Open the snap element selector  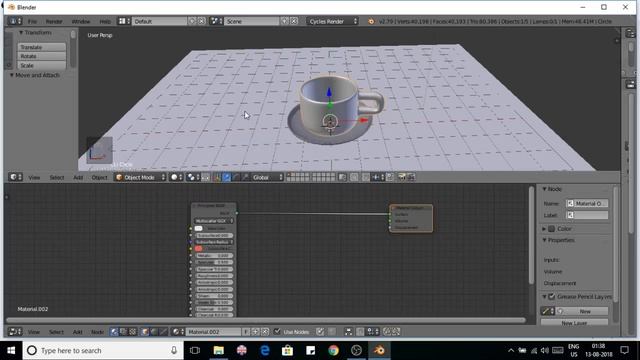377,177
